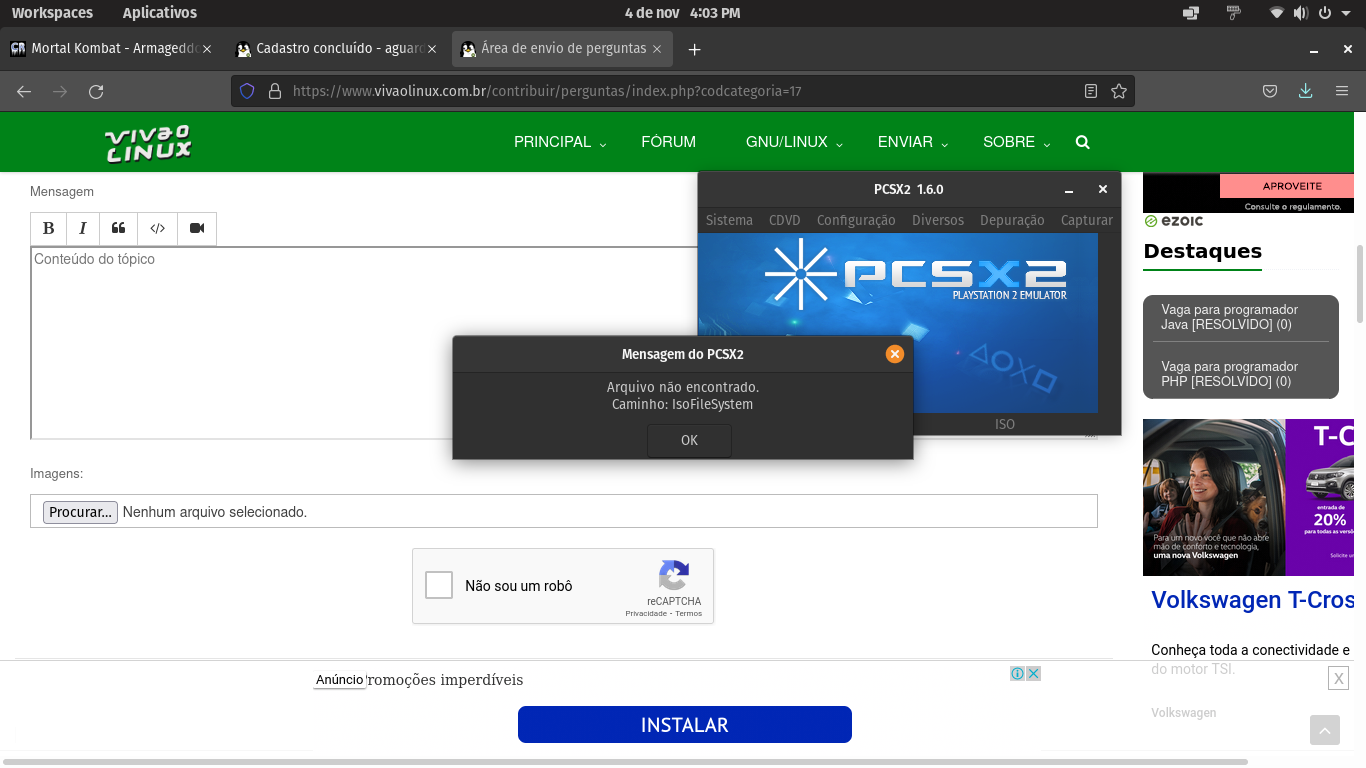
Task: Open the FÓRUM link
Action: point(668,142)
